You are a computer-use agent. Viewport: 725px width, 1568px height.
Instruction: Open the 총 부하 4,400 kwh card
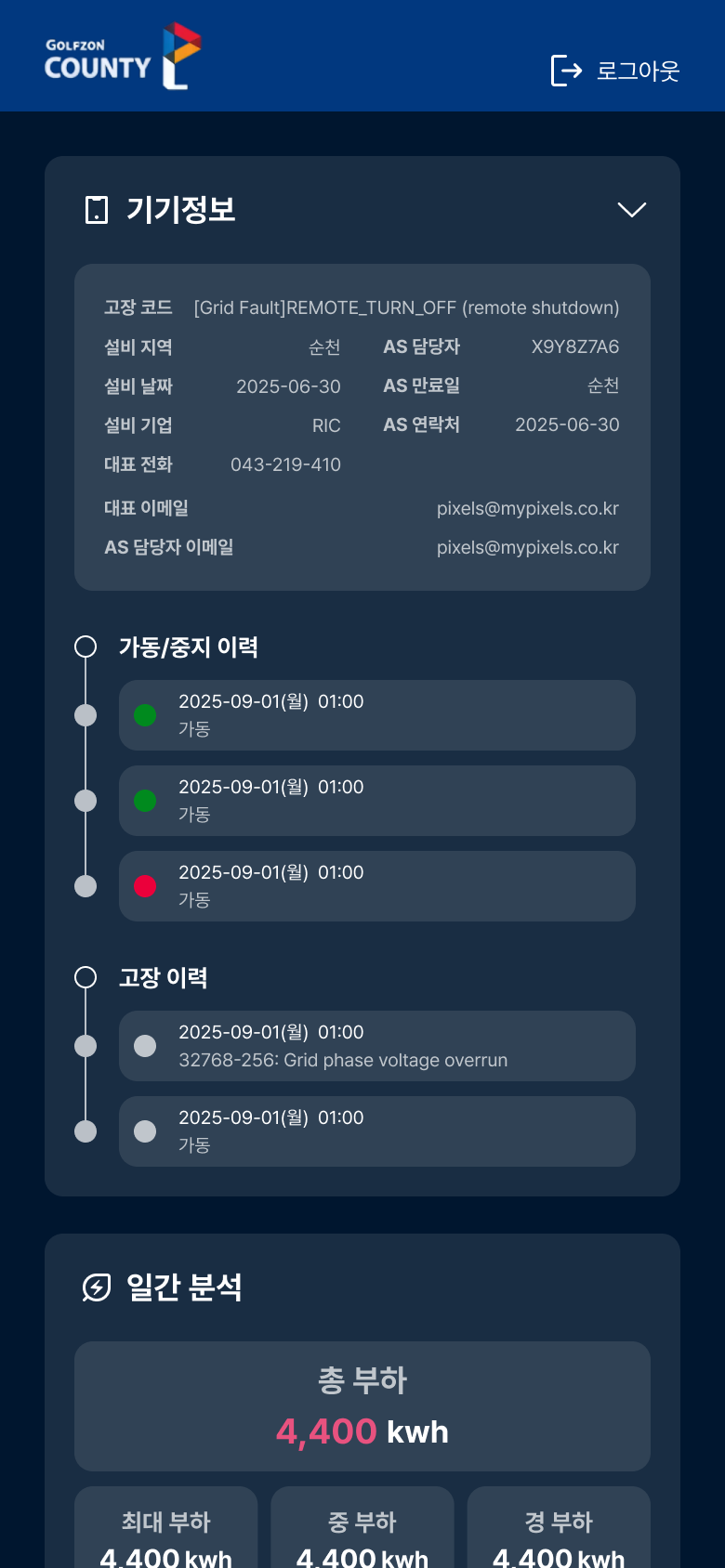tap(362, 1406)
